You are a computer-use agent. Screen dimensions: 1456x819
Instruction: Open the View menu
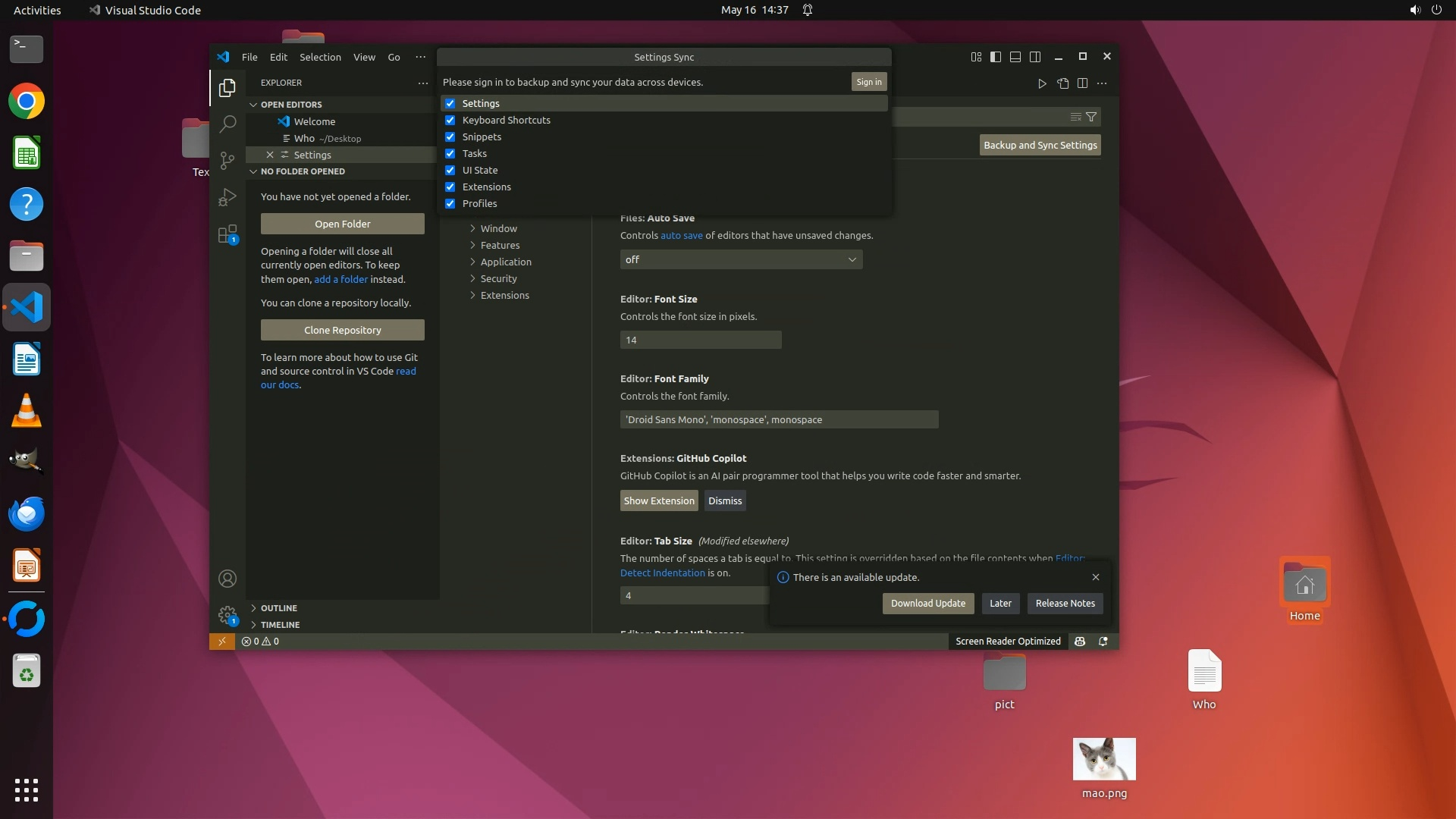[x=364, y=58]
